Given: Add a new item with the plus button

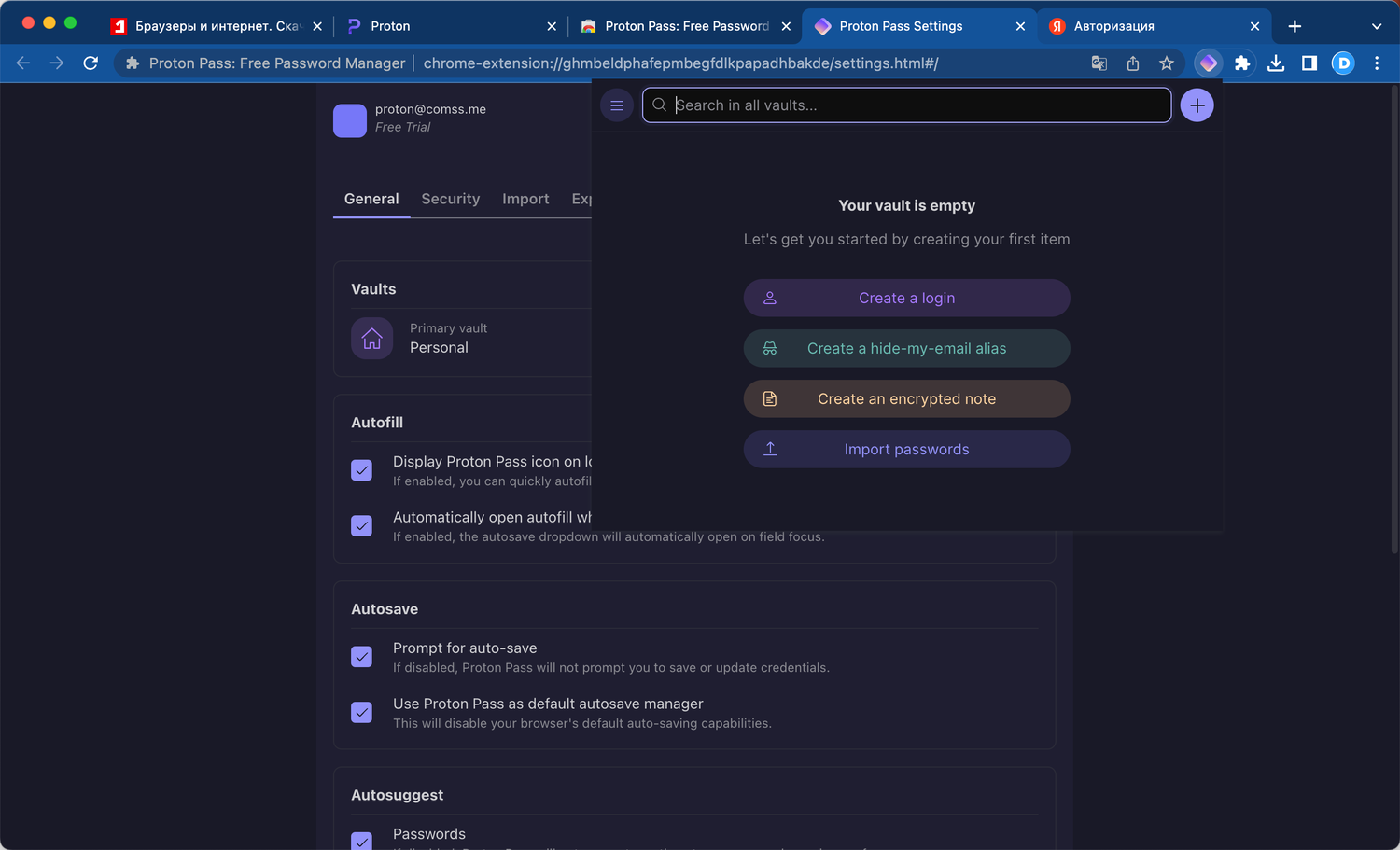Looking at the screenshot, I should pos(1197,105).
